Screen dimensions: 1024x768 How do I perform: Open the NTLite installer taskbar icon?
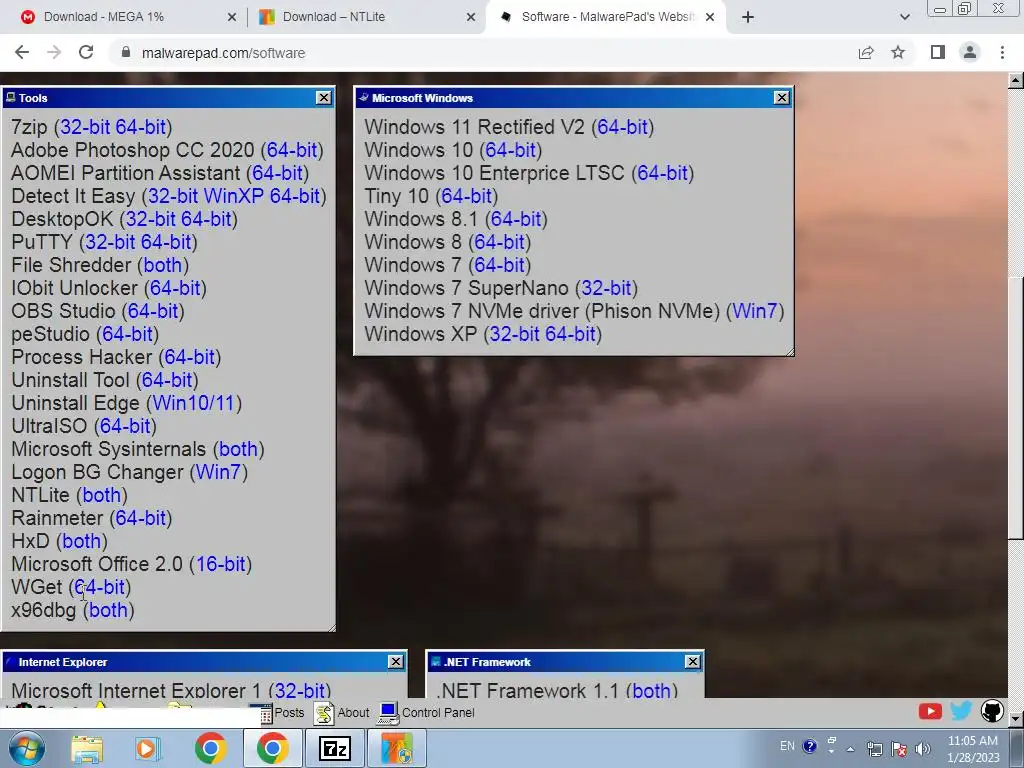397,748
